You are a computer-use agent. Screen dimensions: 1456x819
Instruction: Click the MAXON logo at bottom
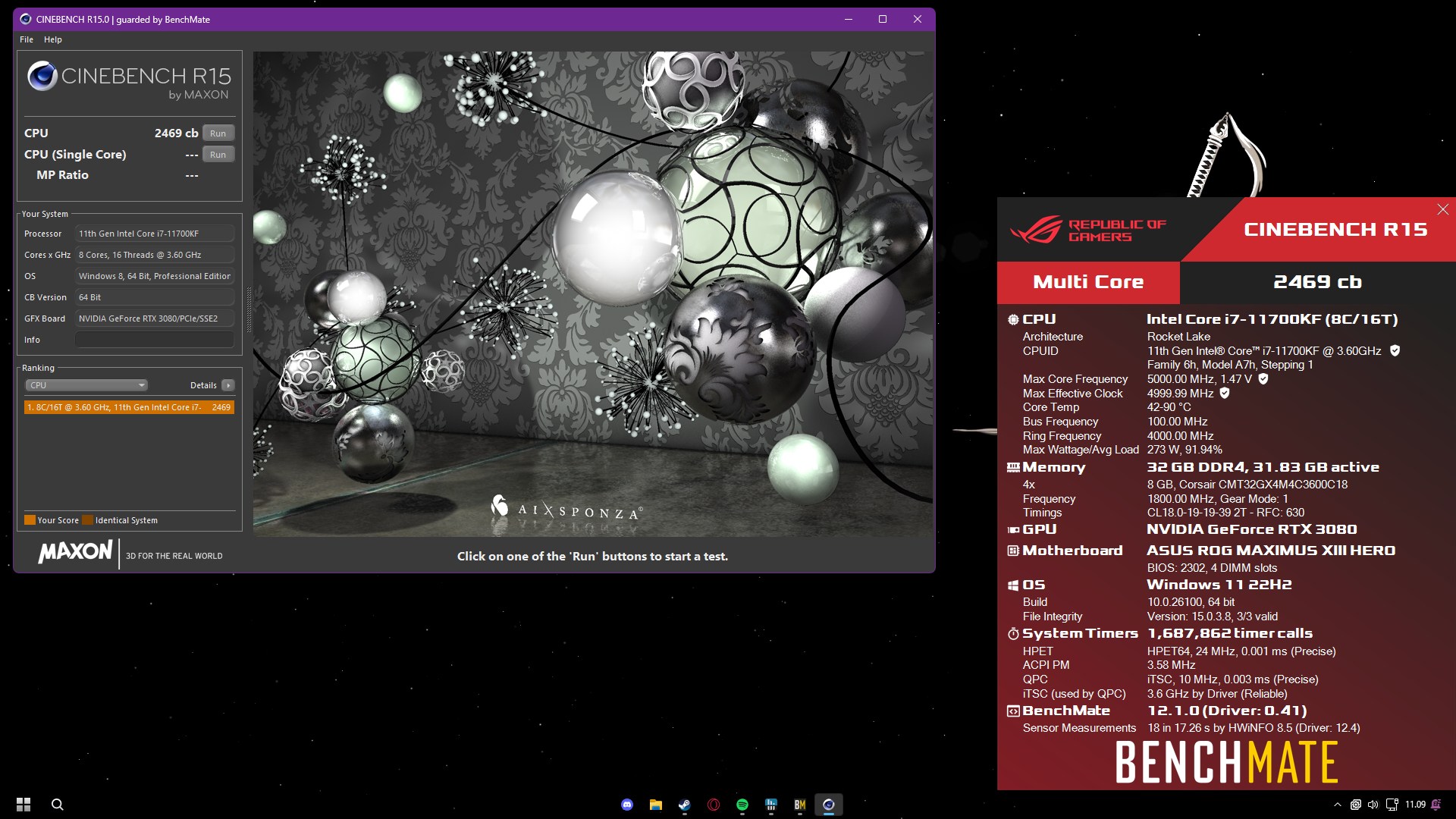[75, 552]
